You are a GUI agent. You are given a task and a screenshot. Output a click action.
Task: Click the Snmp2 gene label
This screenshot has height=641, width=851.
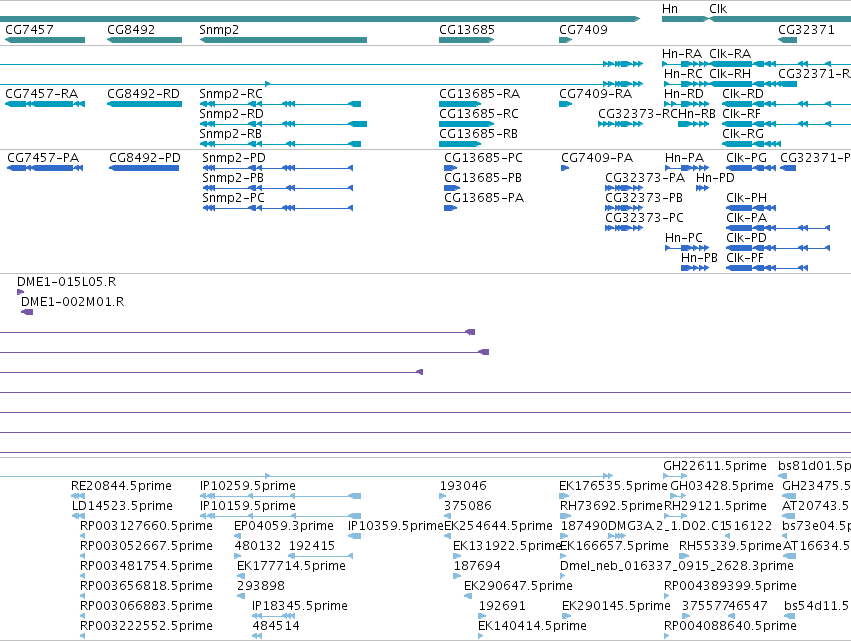click(x=219, y=30)
